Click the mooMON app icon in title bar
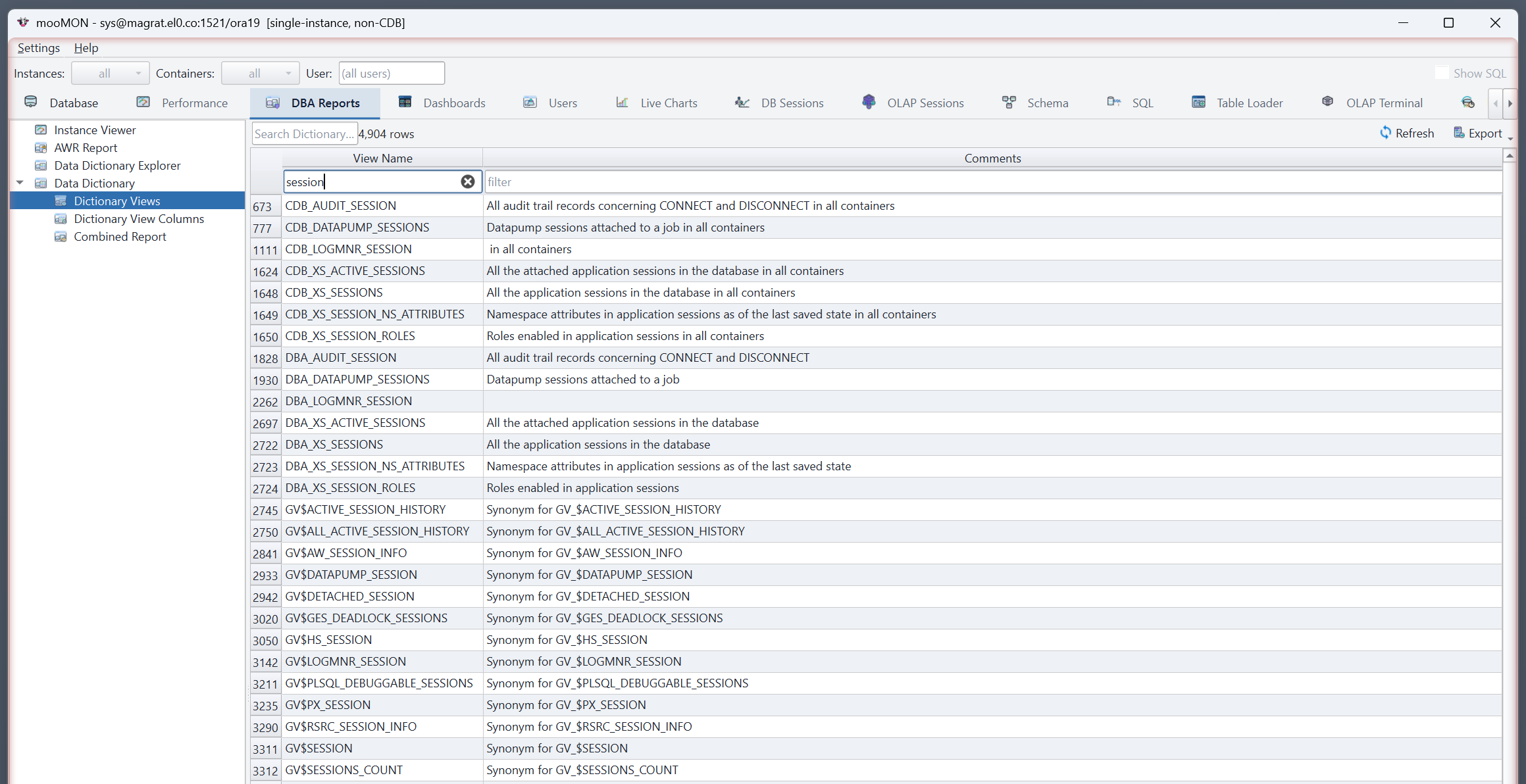The height and width of the screenshot is (784, 1526). tap(23, 22)
